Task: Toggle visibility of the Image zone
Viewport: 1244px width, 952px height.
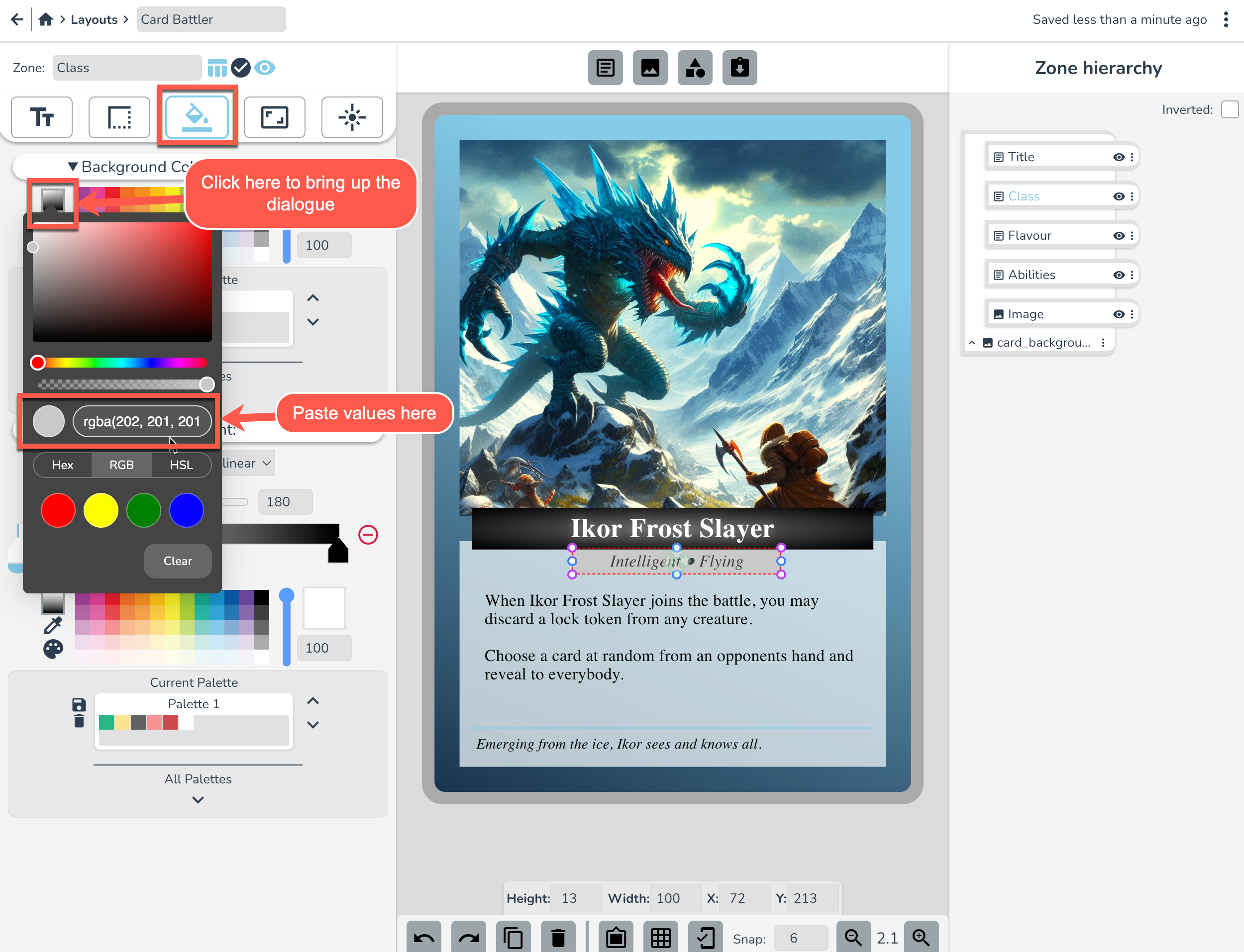Action: click(1118, 314)
